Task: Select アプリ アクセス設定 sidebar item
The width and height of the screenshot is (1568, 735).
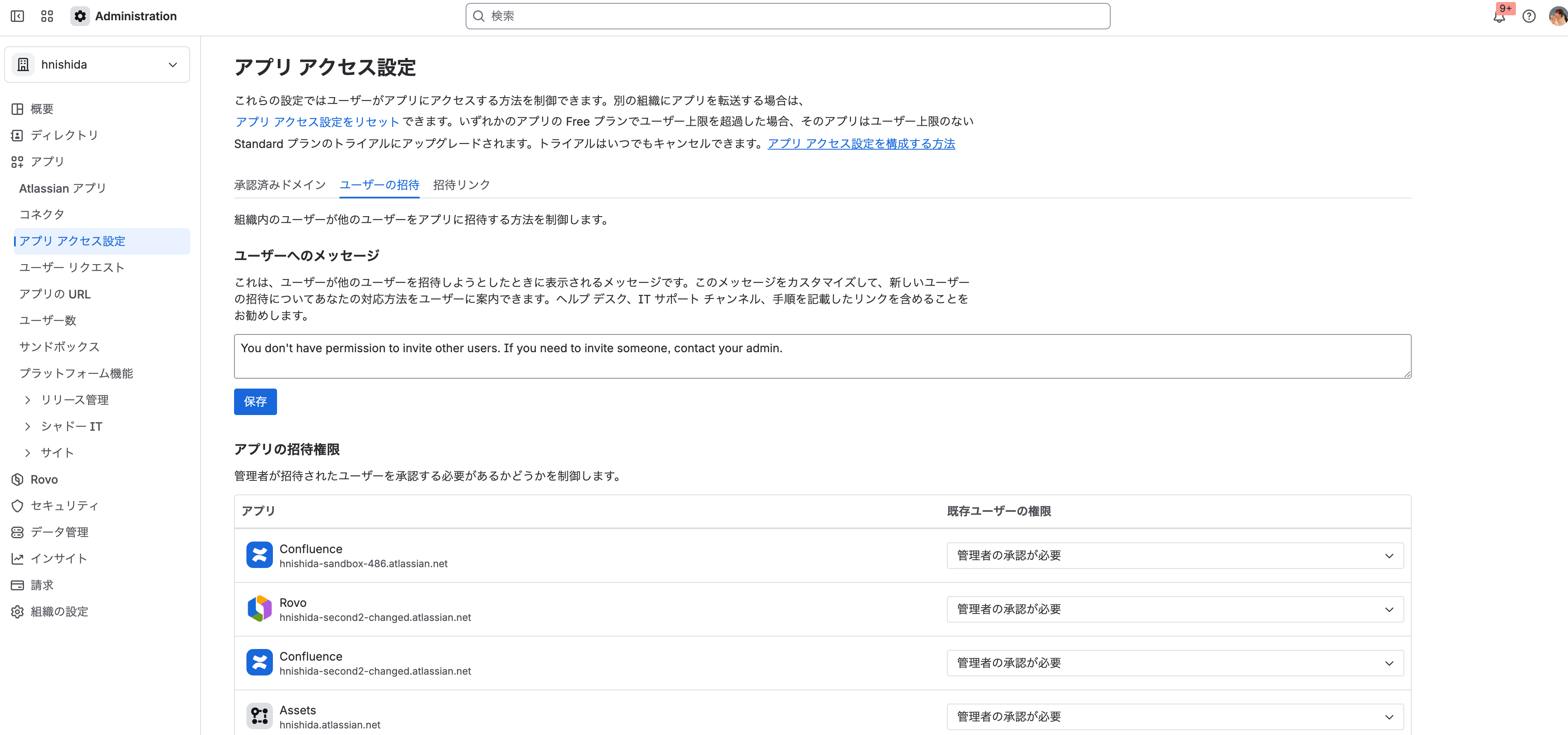Action: pos(102,241)
